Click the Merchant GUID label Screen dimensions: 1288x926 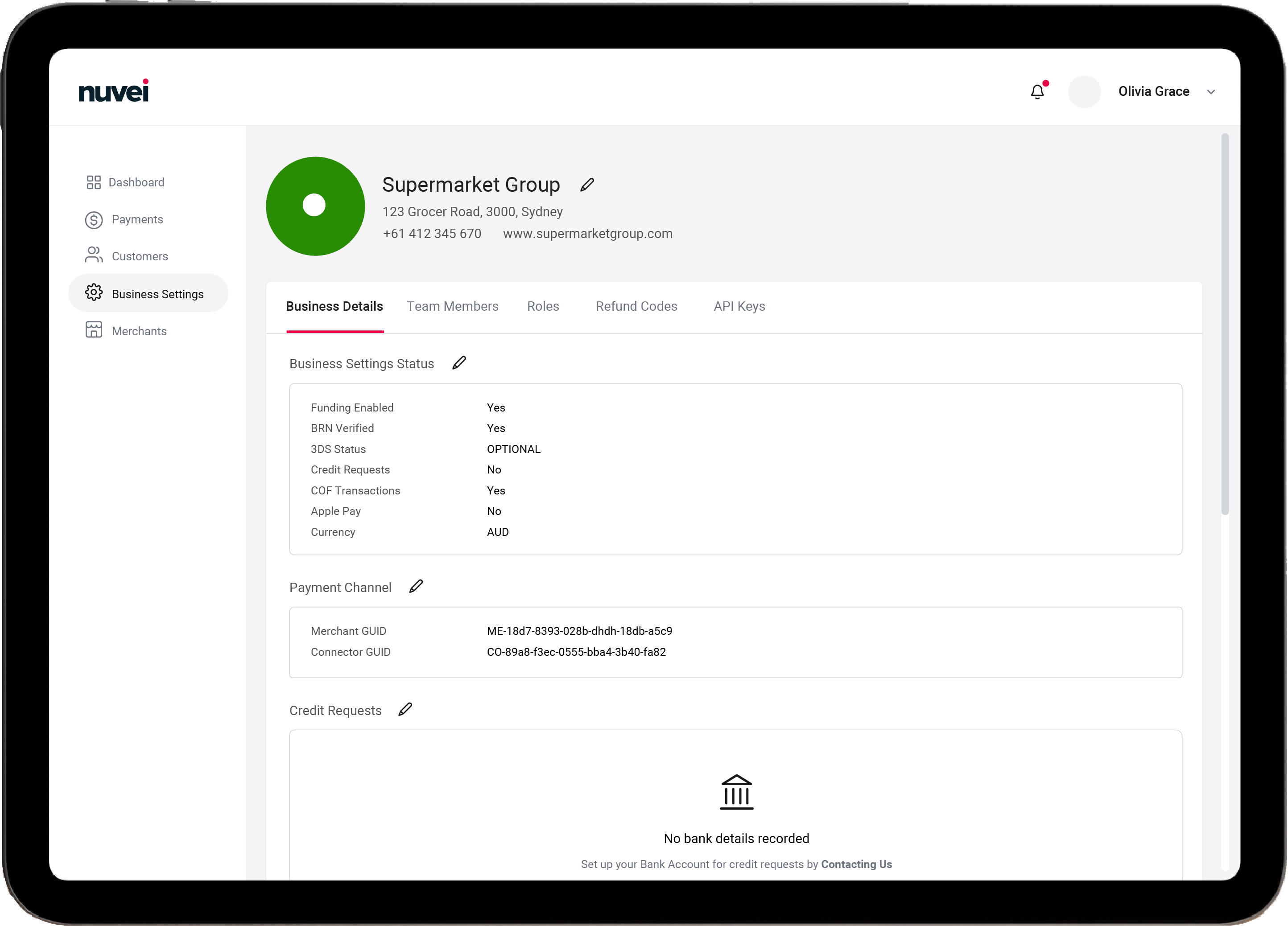349,631
